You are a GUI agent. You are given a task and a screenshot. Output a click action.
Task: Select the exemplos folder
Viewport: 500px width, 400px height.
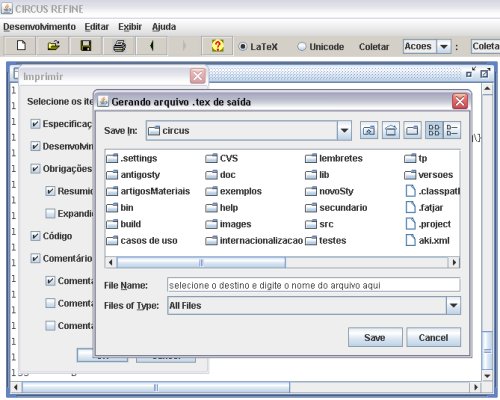point(233,191)
